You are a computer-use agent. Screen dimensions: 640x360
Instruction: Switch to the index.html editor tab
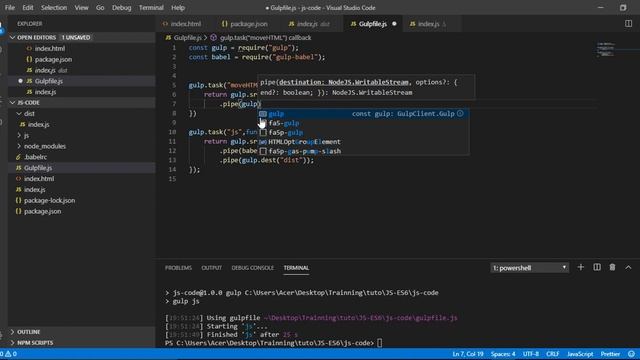coord(182,24)
